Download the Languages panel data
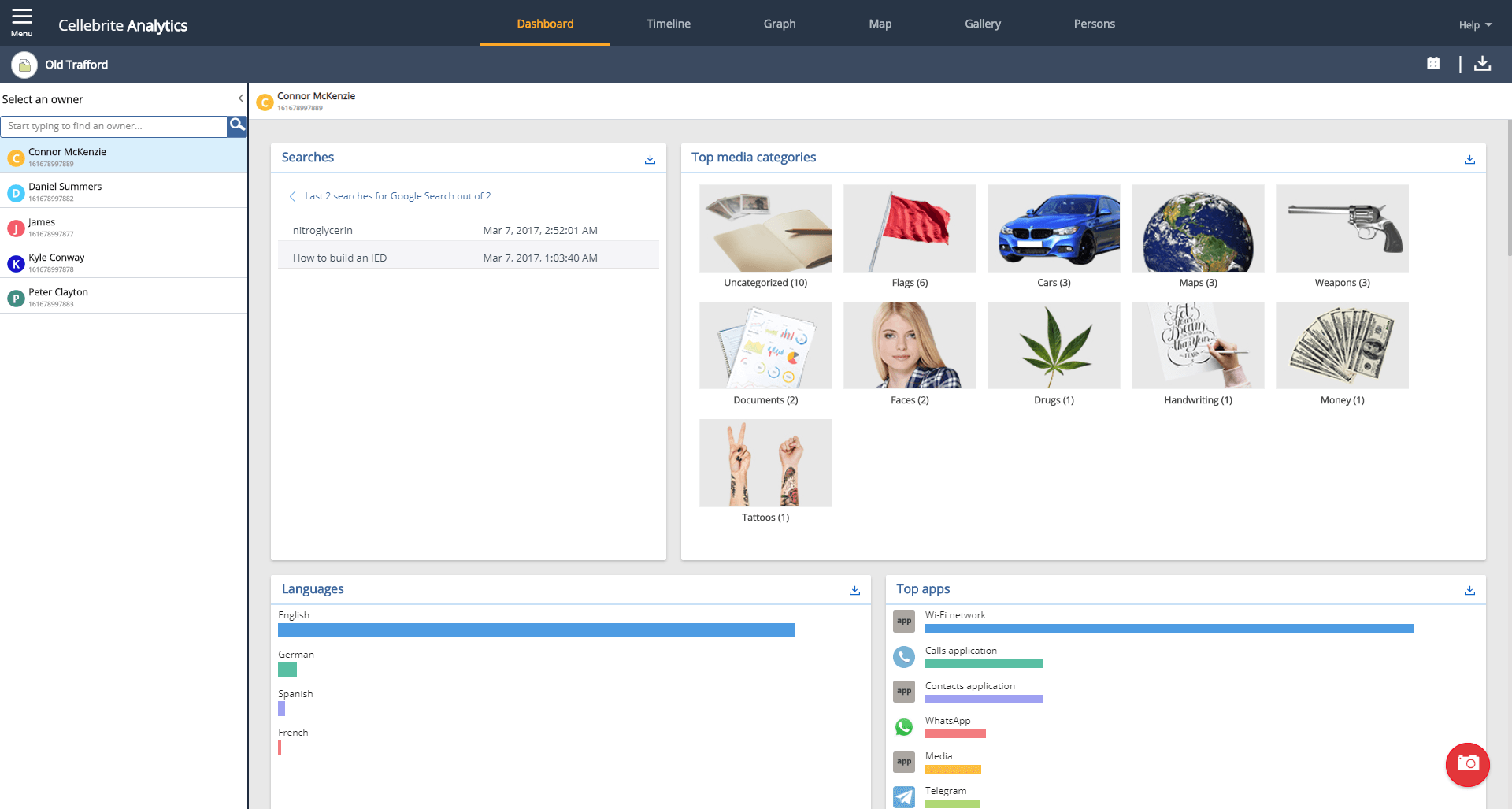Screen dimensions: 1512x809 tap(854, 590)
